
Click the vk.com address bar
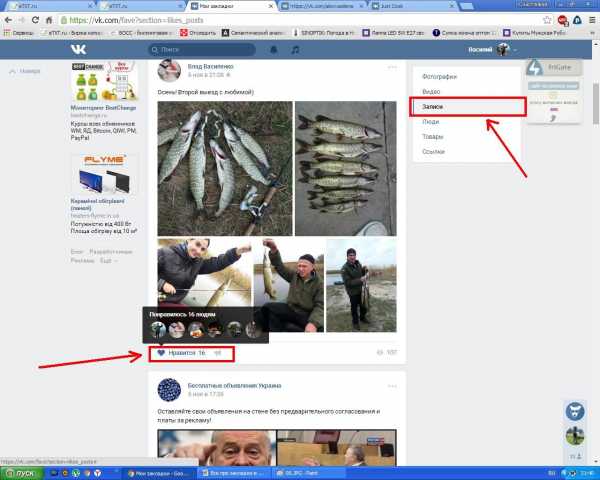click(300, 20)
